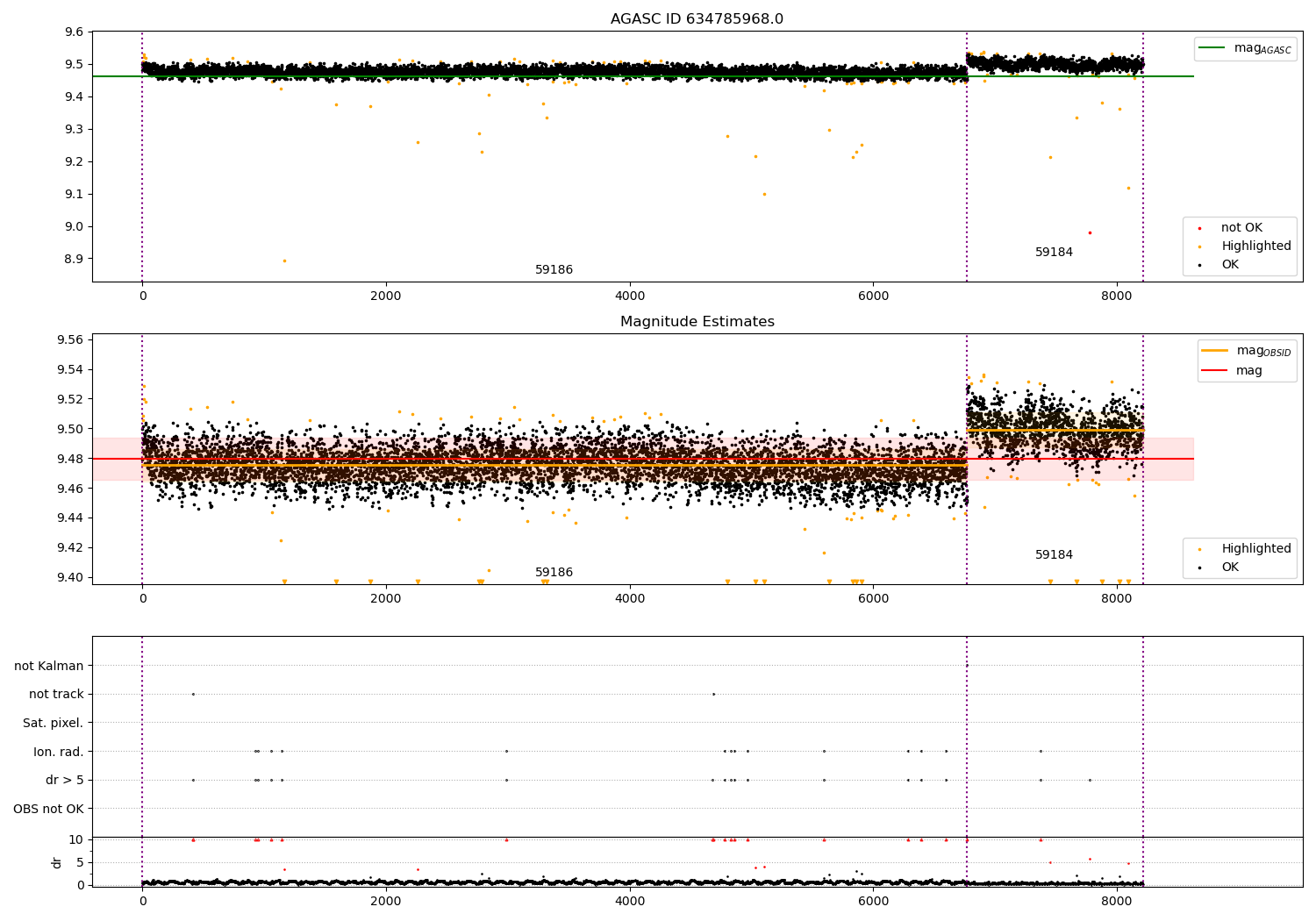The height and width of the screenshot is (921, 1316).
Task: Click the 10 tick on the dr axis
Action: 76,840
